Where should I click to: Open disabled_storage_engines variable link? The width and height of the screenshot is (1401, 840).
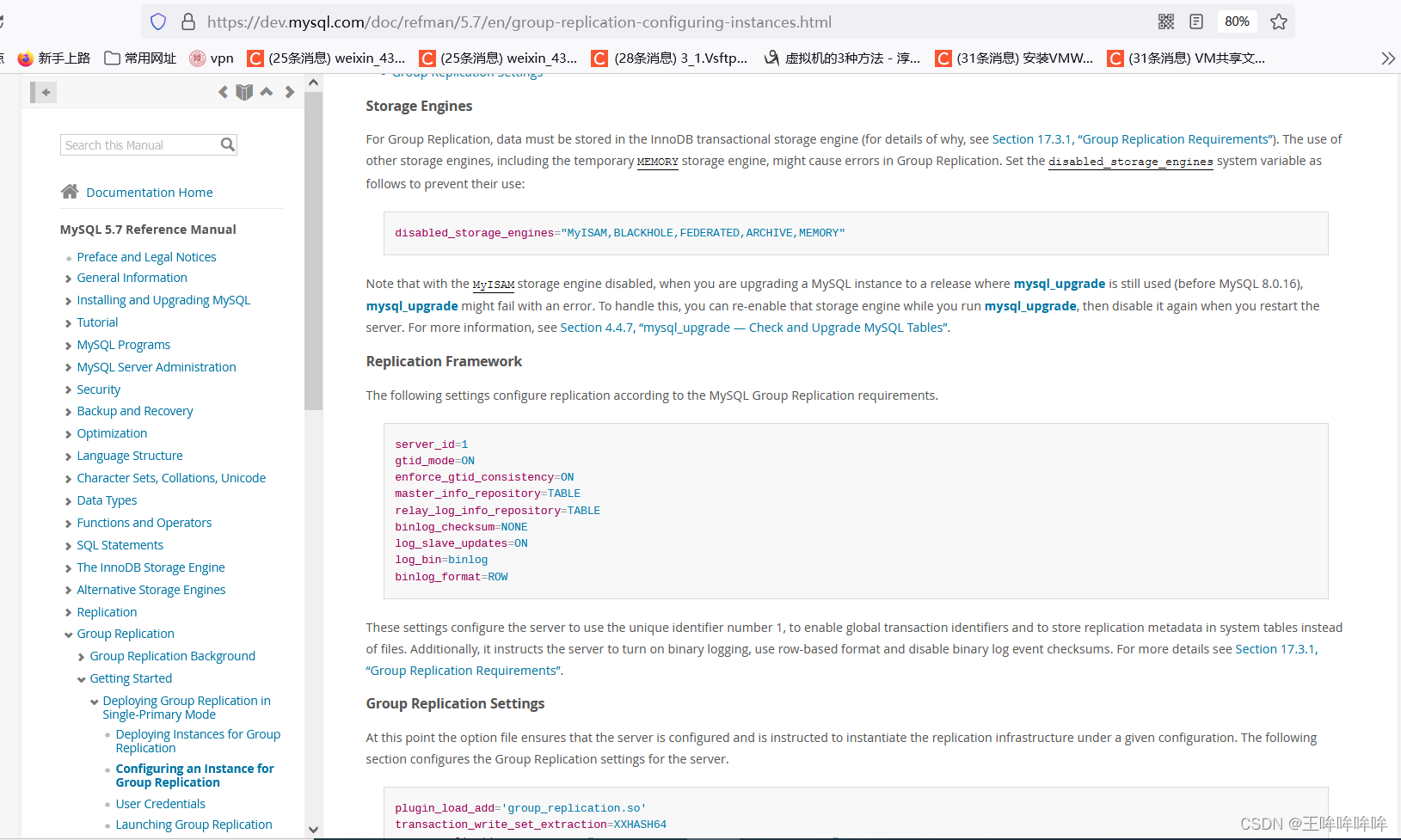click(1130, 162)
